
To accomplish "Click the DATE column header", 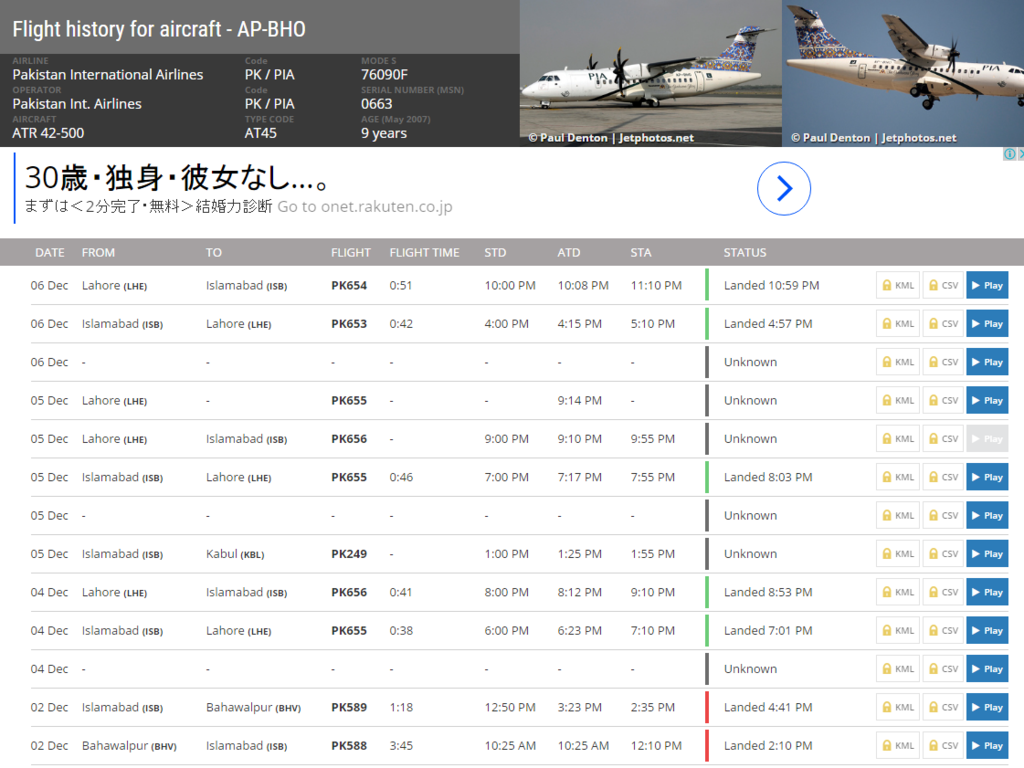I will pyautogui.click(x=50, y=253).
